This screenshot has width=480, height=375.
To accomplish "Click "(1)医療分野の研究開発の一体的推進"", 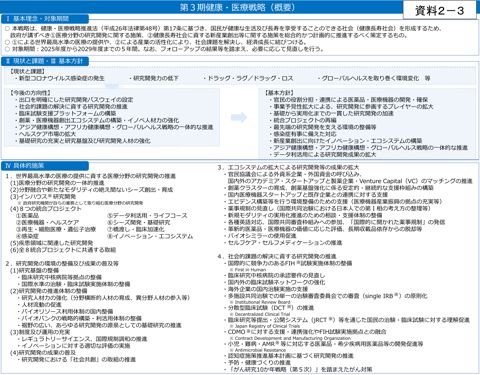I will [57, 183].
